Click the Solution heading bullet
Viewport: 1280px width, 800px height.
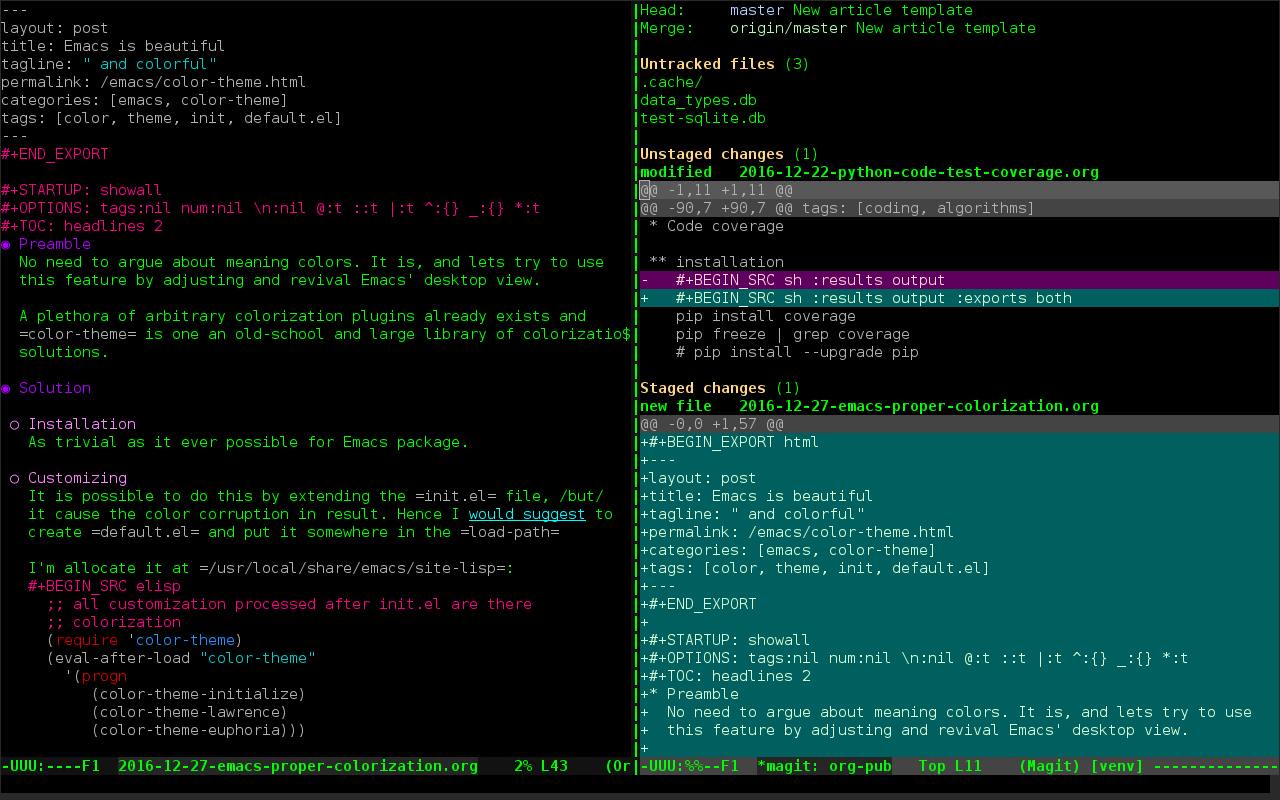[x=6, y=388]
